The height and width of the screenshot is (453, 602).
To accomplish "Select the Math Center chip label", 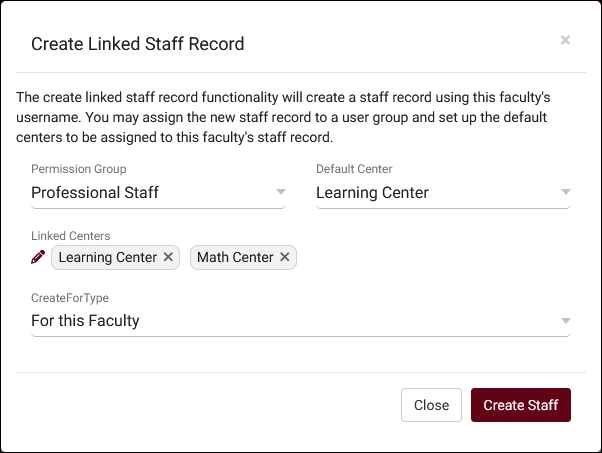I will point(235,257).
